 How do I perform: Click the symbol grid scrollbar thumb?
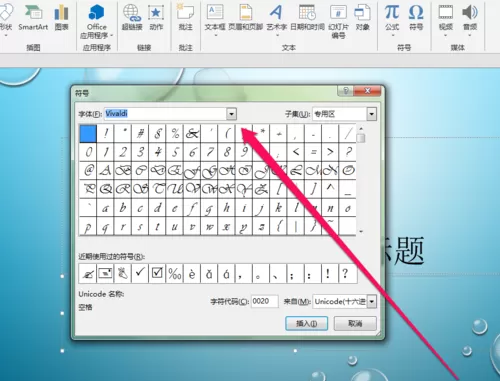click(x=361, y=138)
